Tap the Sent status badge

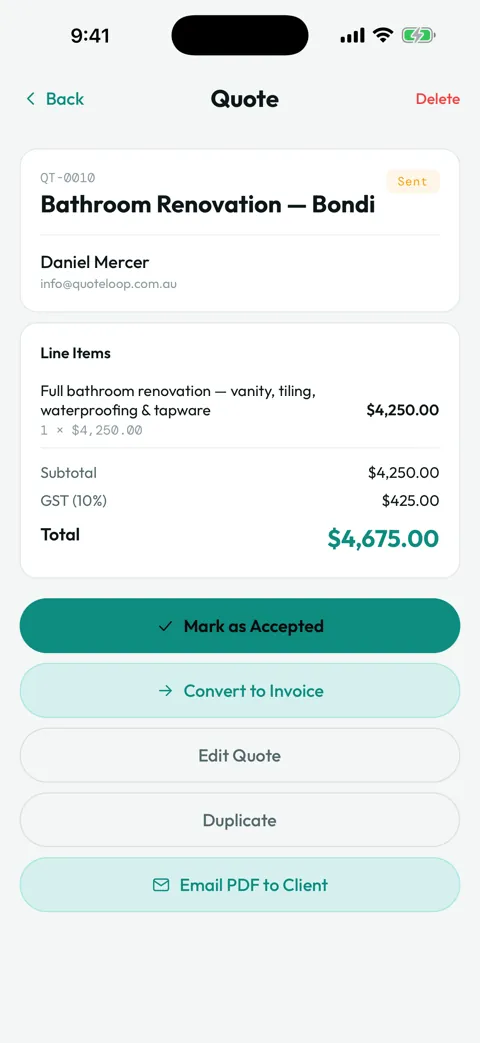click(x=413, y=181)
